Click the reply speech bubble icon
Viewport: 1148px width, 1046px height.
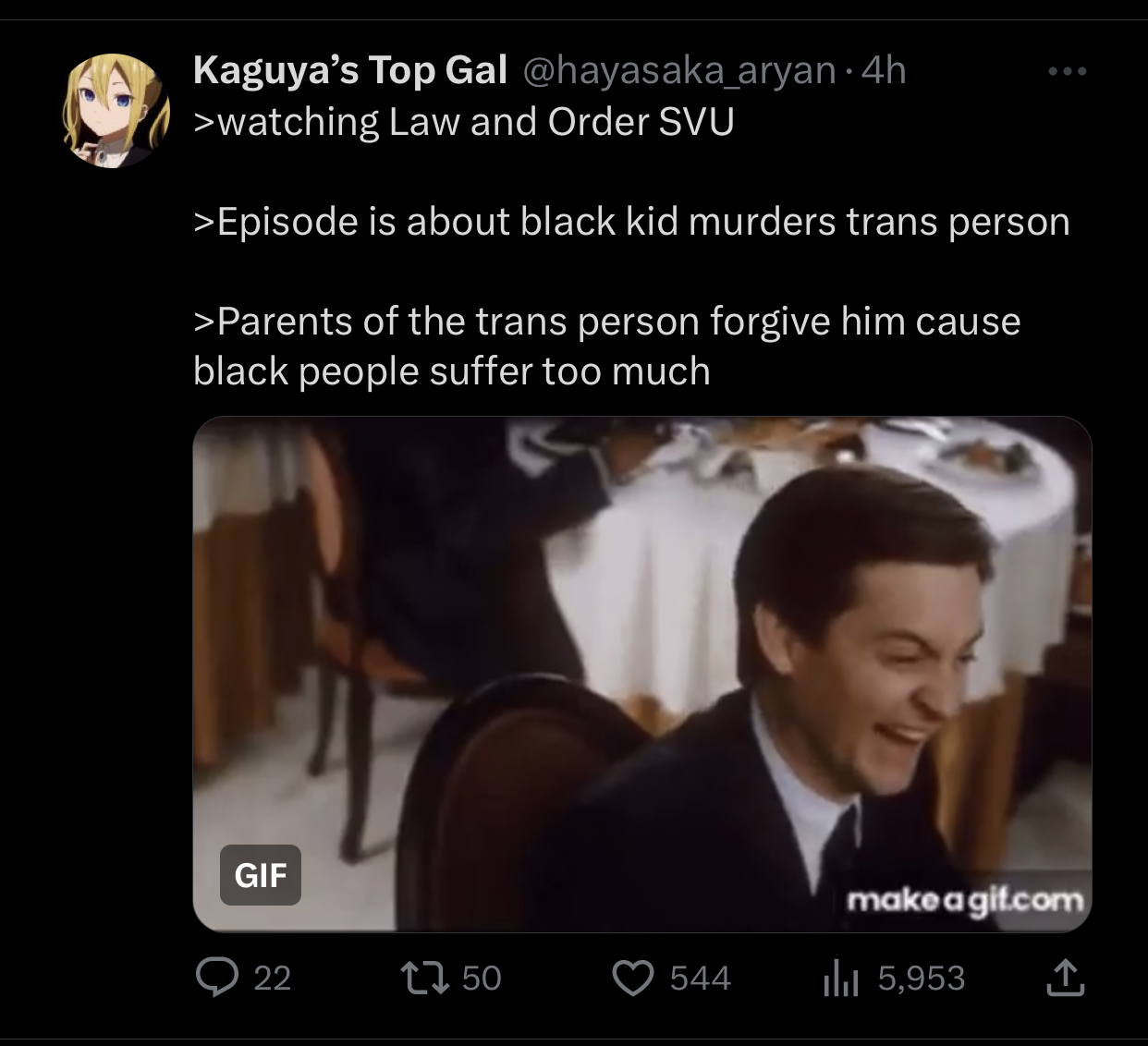click(x=217, y=978)
